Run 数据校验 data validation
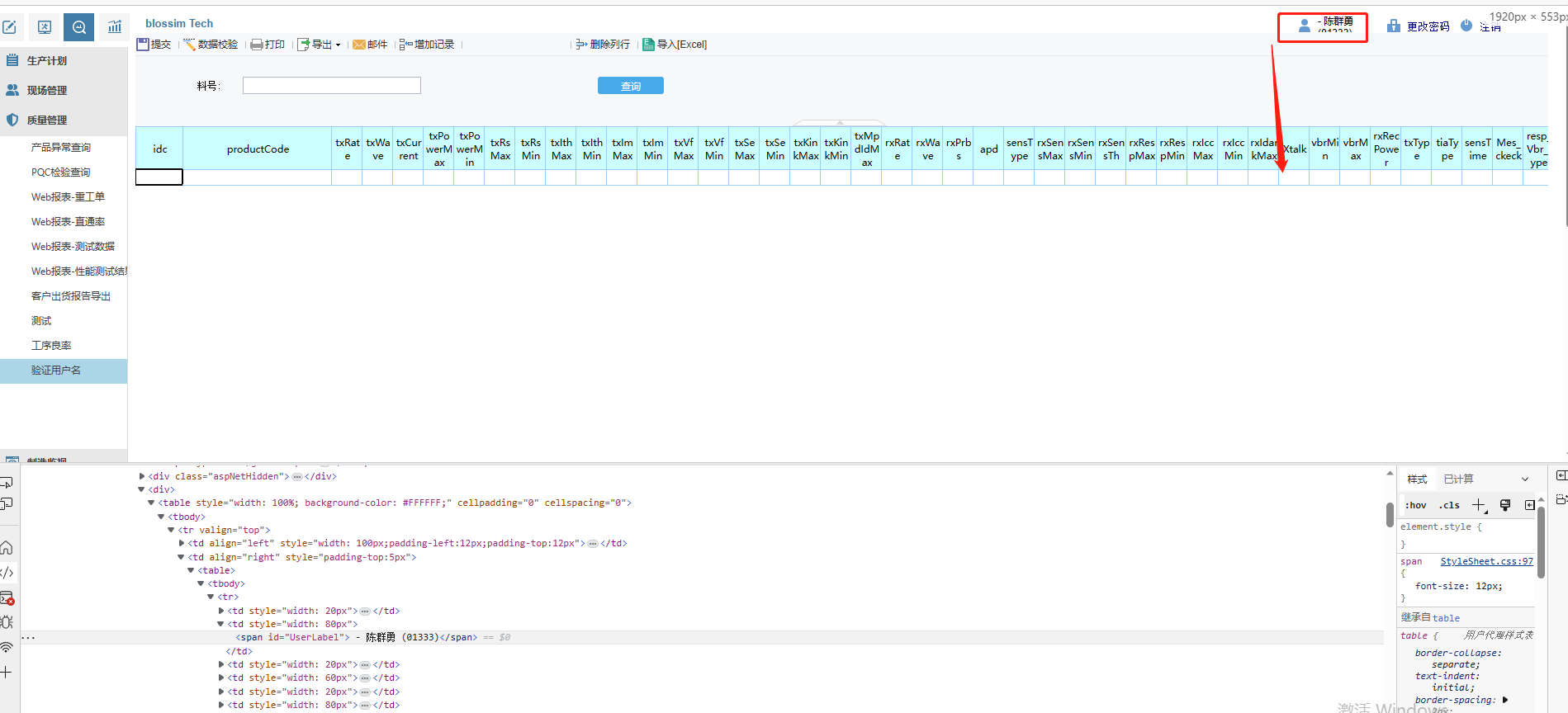 point(211,45)
